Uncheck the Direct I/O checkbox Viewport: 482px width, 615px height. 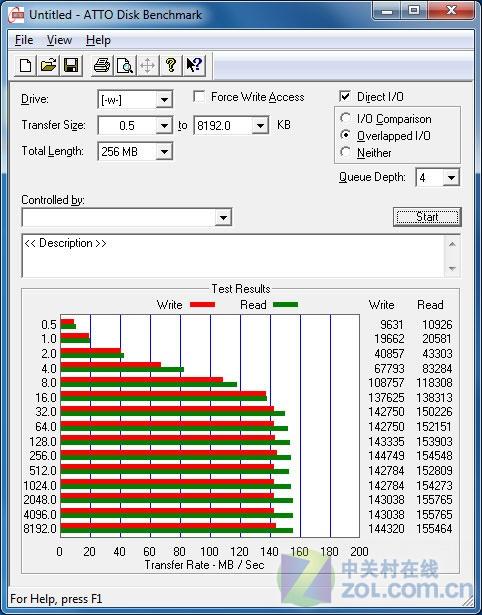(345, 96)
